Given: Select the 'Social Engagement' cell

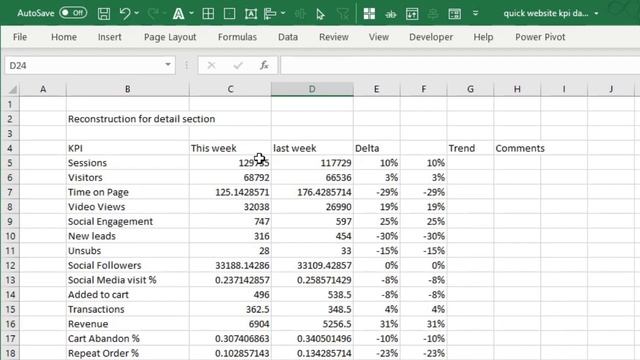Looking at the screenshot, I should 128,222.
